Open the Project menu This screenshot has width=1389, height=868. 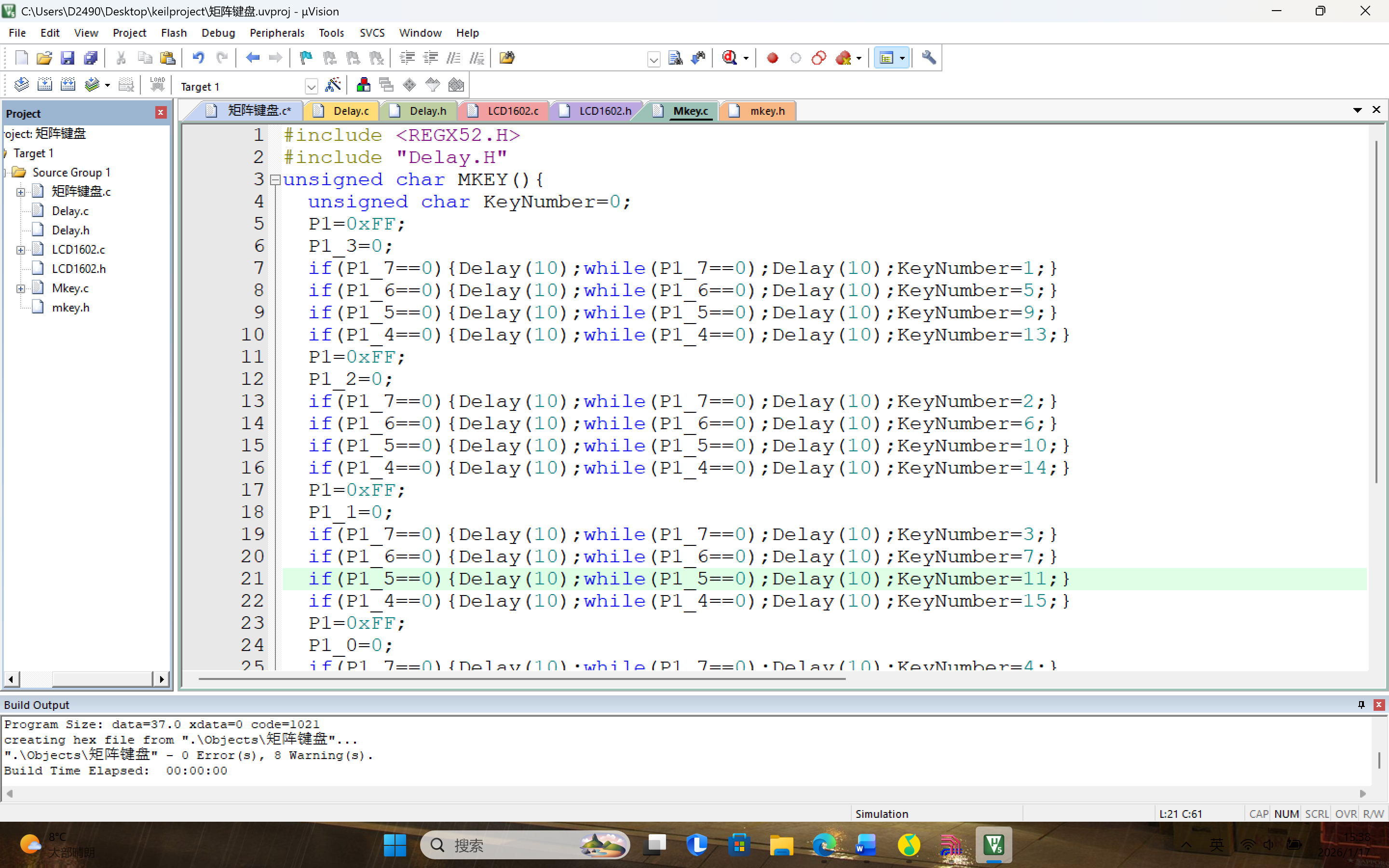click(129, 33)
